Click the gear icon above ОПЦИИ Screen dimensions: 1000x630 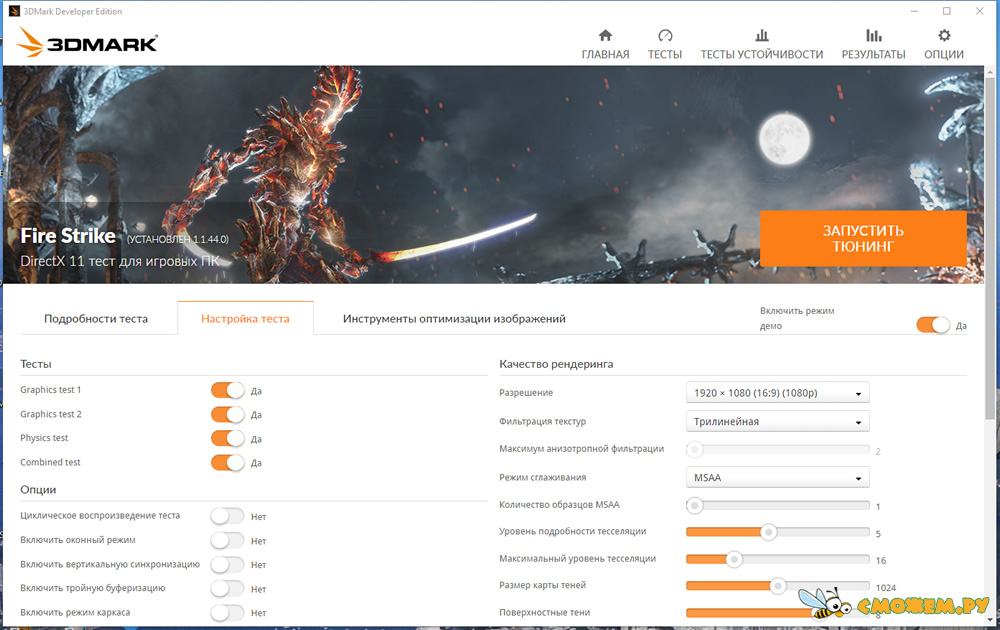click(944, 35)
